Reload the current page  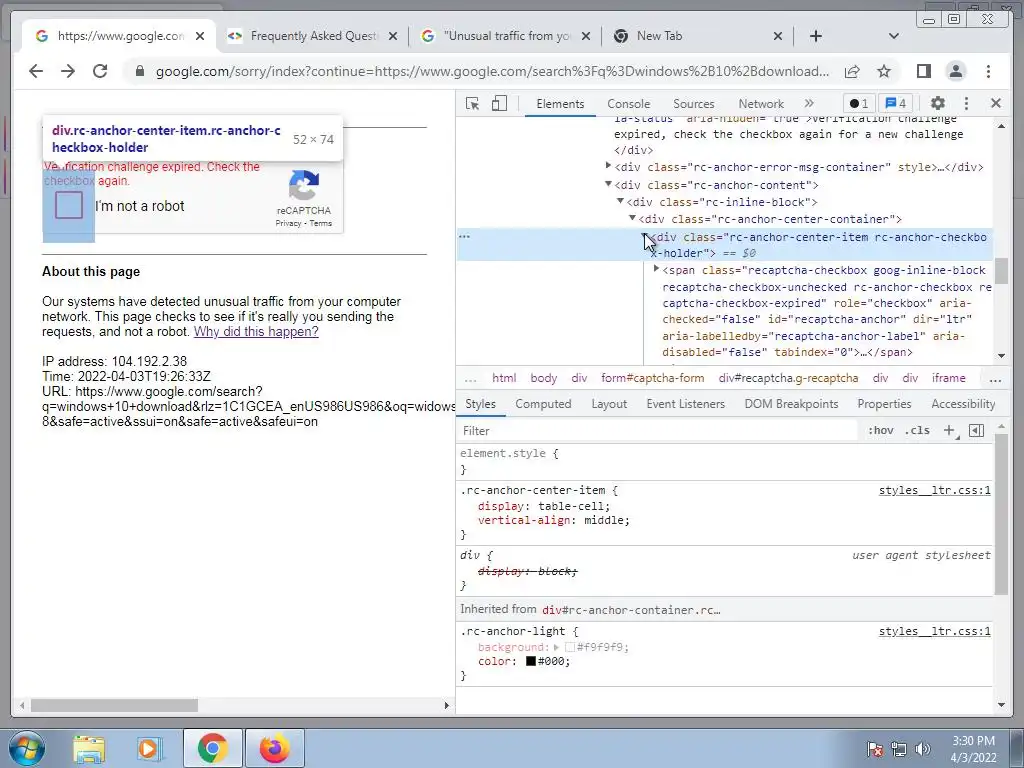click(x=100, y=71)
